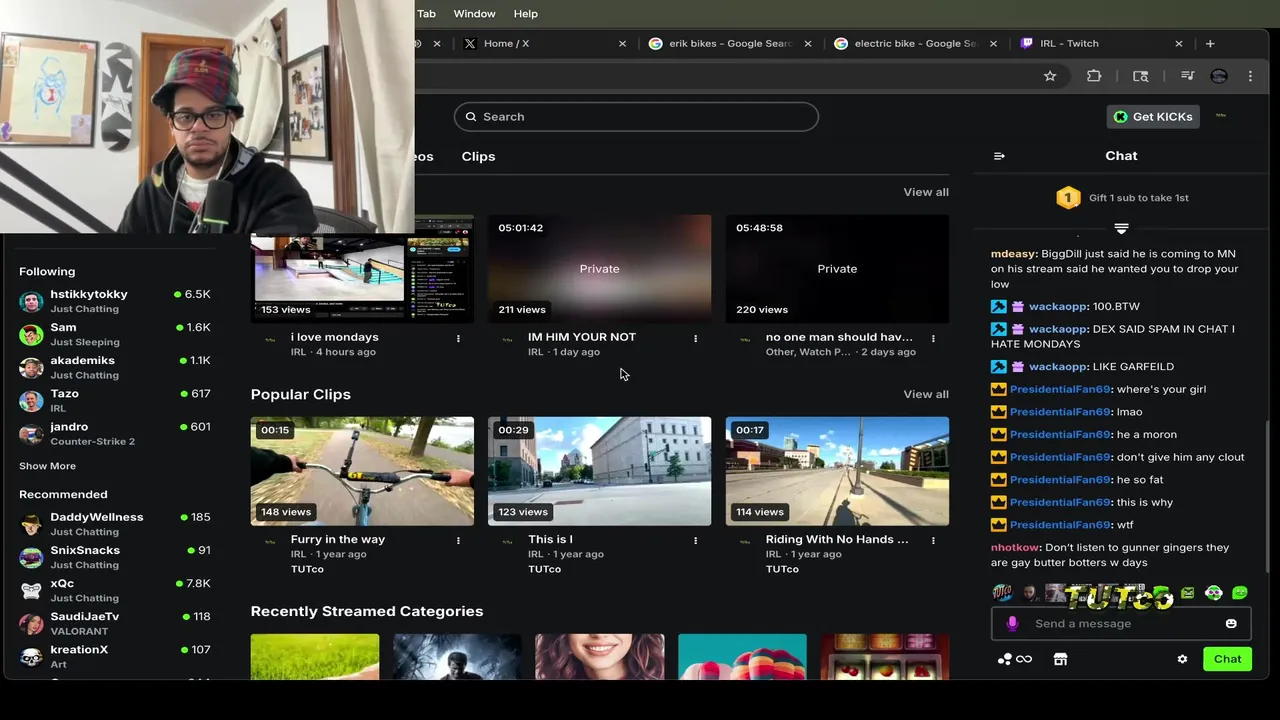Viewport: 1280px width, 720px height.
Task: Open options menu for 'no one man should hav...' video
Action: click(933, 338)
